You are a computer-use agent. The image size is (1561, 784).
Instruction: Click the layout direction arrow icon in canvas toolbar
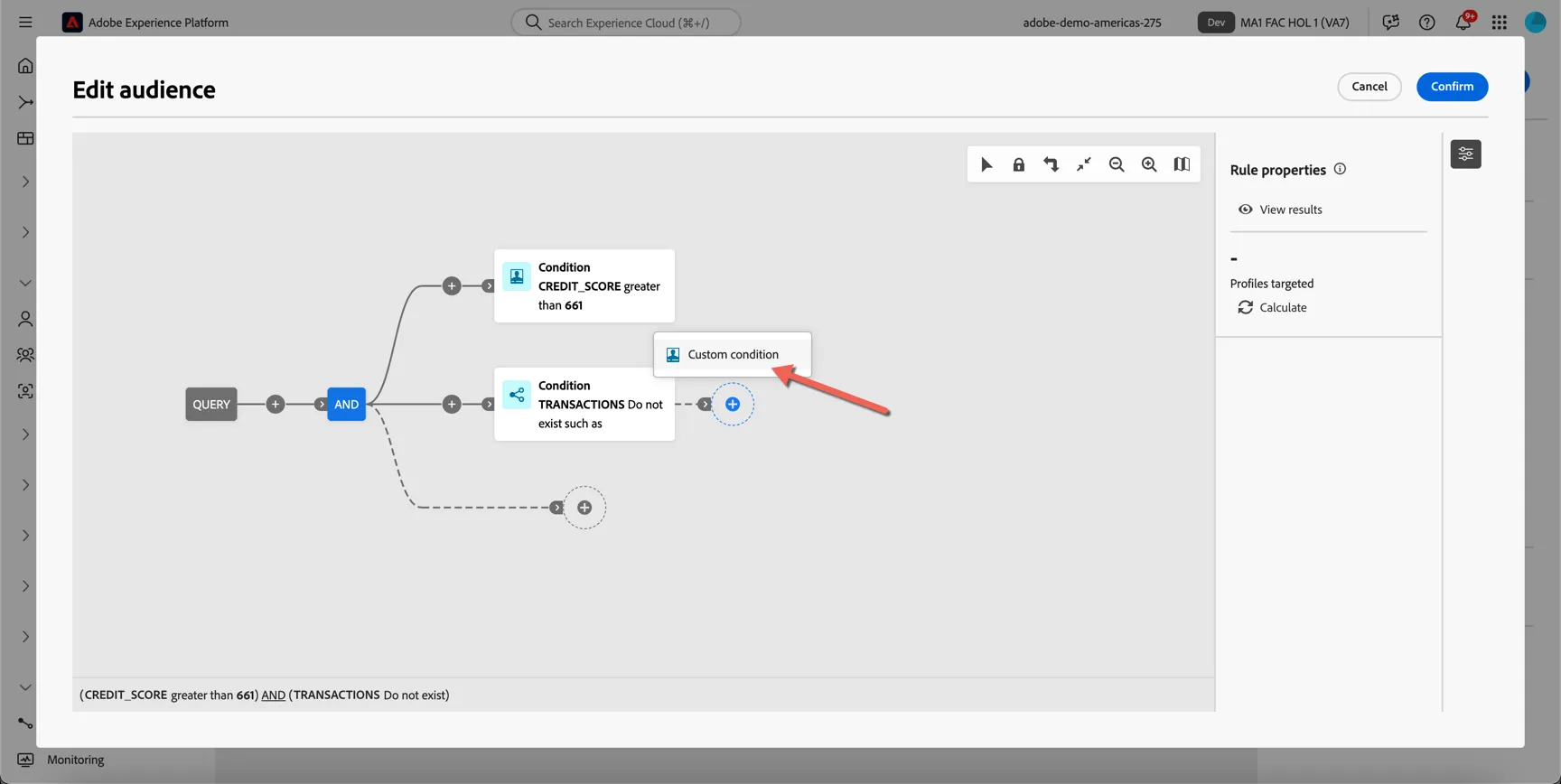pyautogui.click(x=1052, y=164)
